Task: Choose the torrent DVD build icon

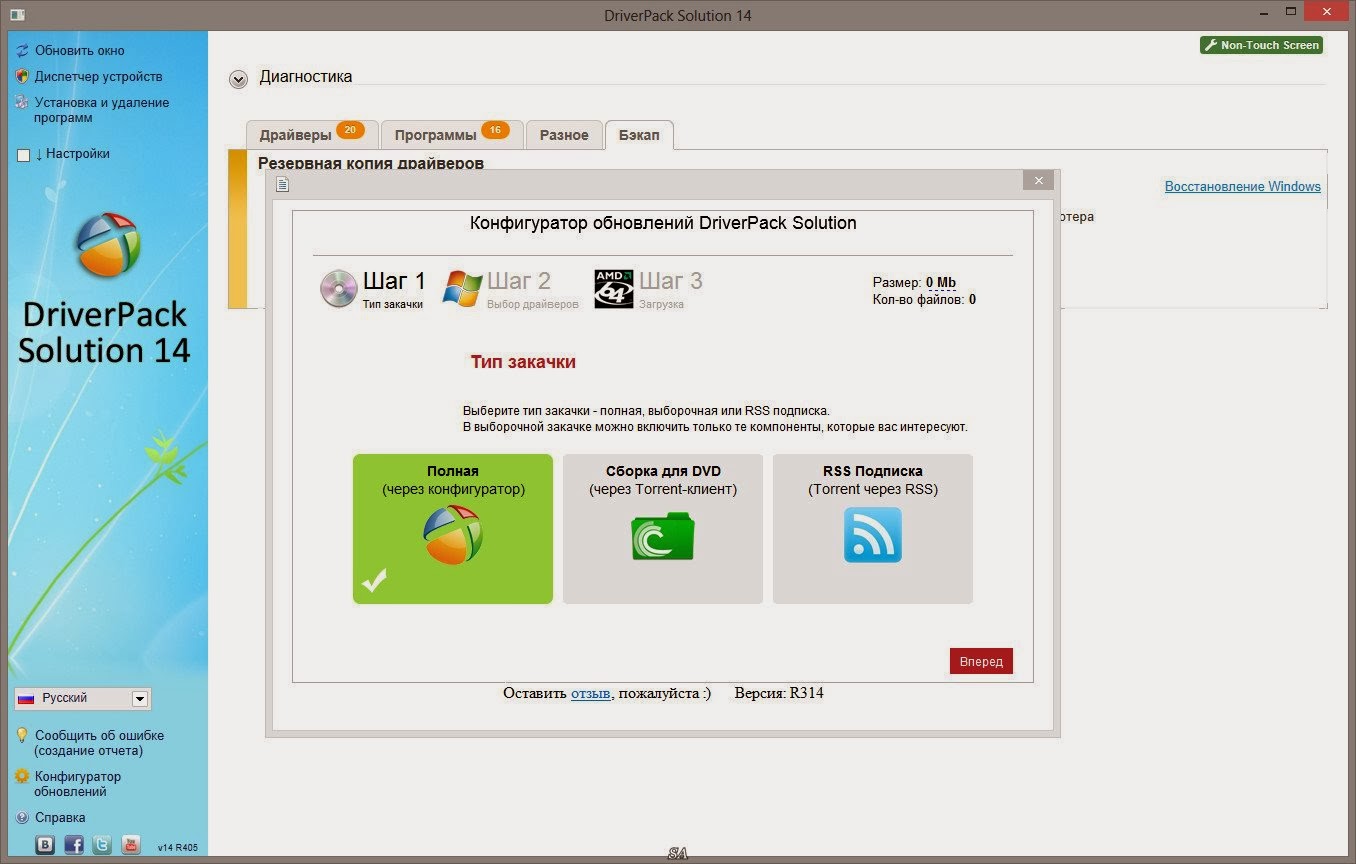Action: click(662, 536)
